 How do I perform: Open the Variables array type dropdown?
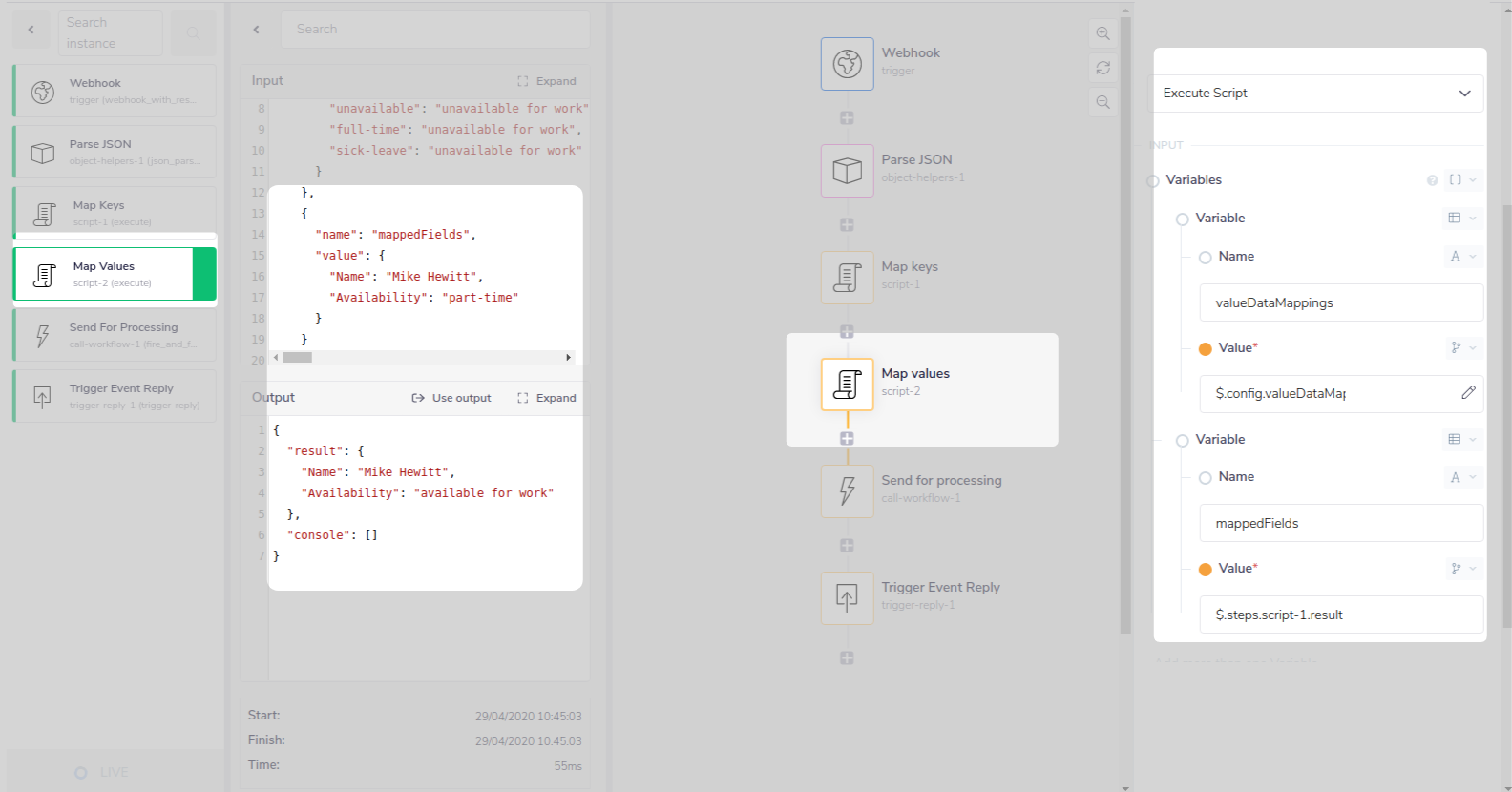1462,179
